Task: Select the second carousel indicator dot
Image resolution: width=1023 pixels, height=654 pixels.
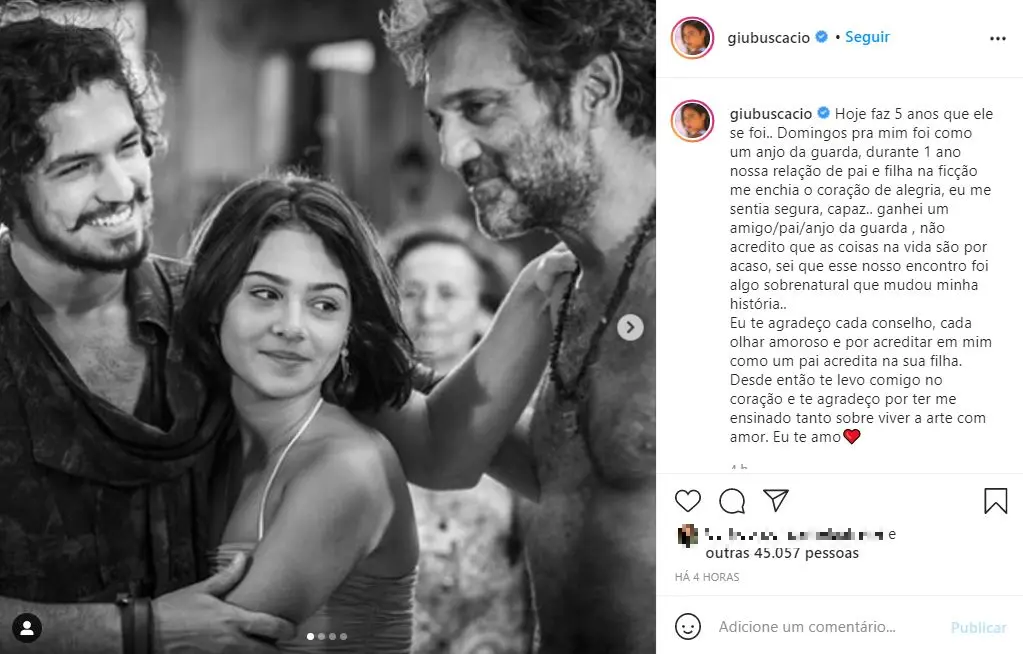Action: click(322, 635)
